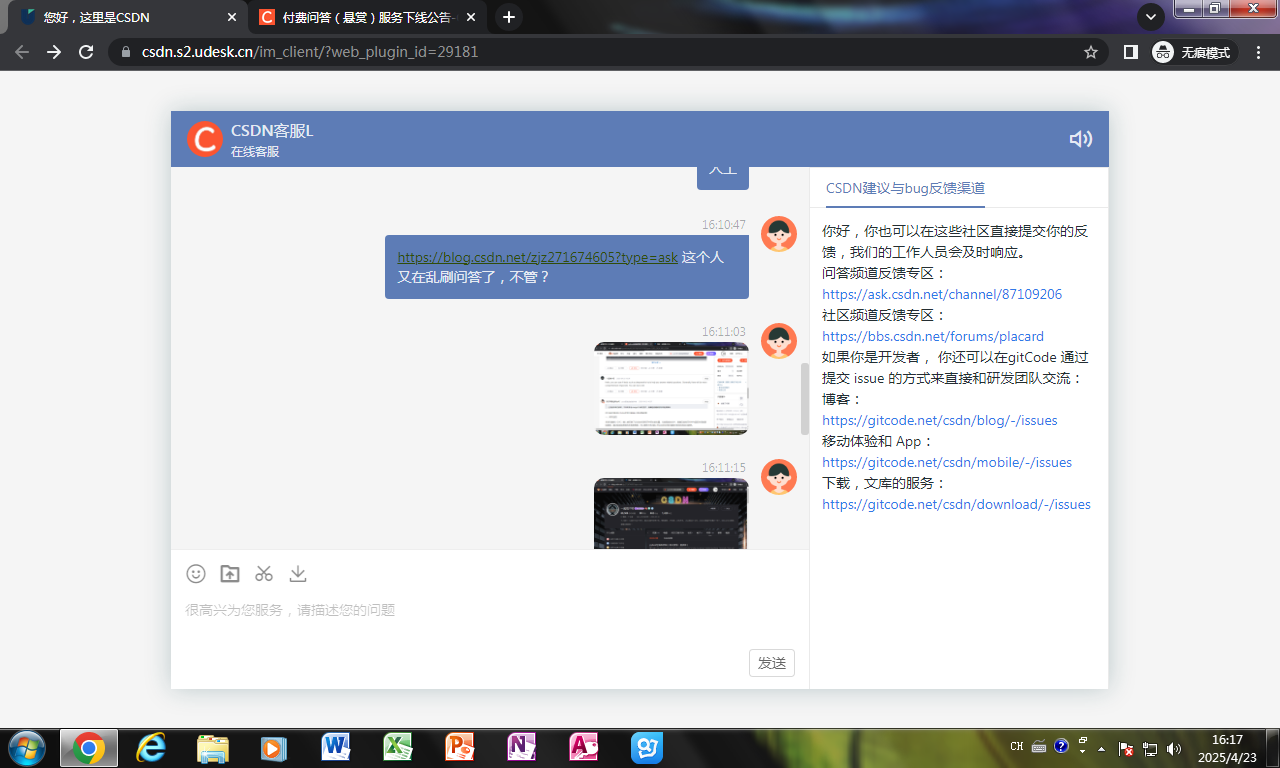
Task: Bookmark this page with the star icon
Action: click(x=1091, y=52)
